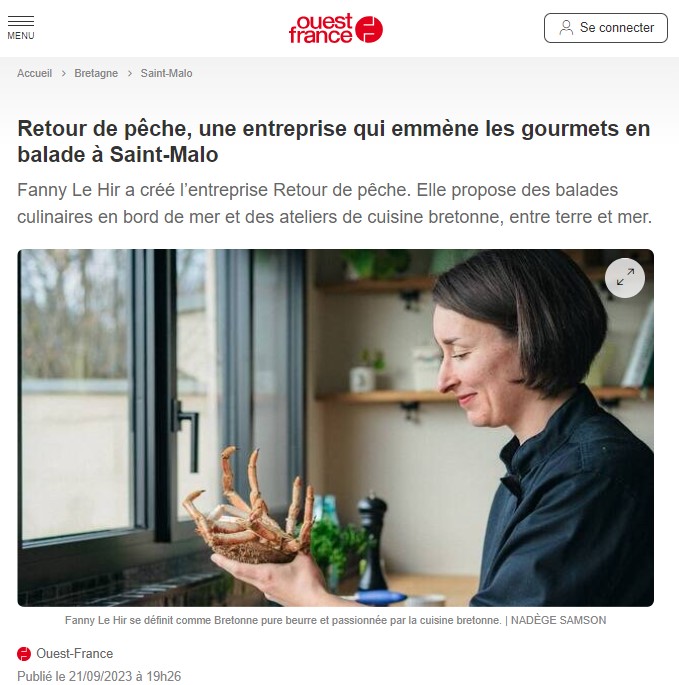Click the MENU text label
The height and width of the screenshot is (685, 679).
(21, 36)
